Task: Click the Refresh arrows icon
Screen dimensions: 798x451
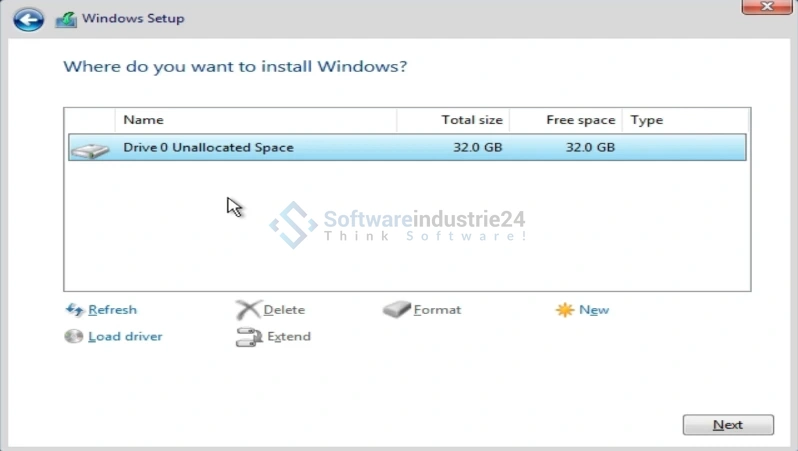Action: tap(74, 309)
